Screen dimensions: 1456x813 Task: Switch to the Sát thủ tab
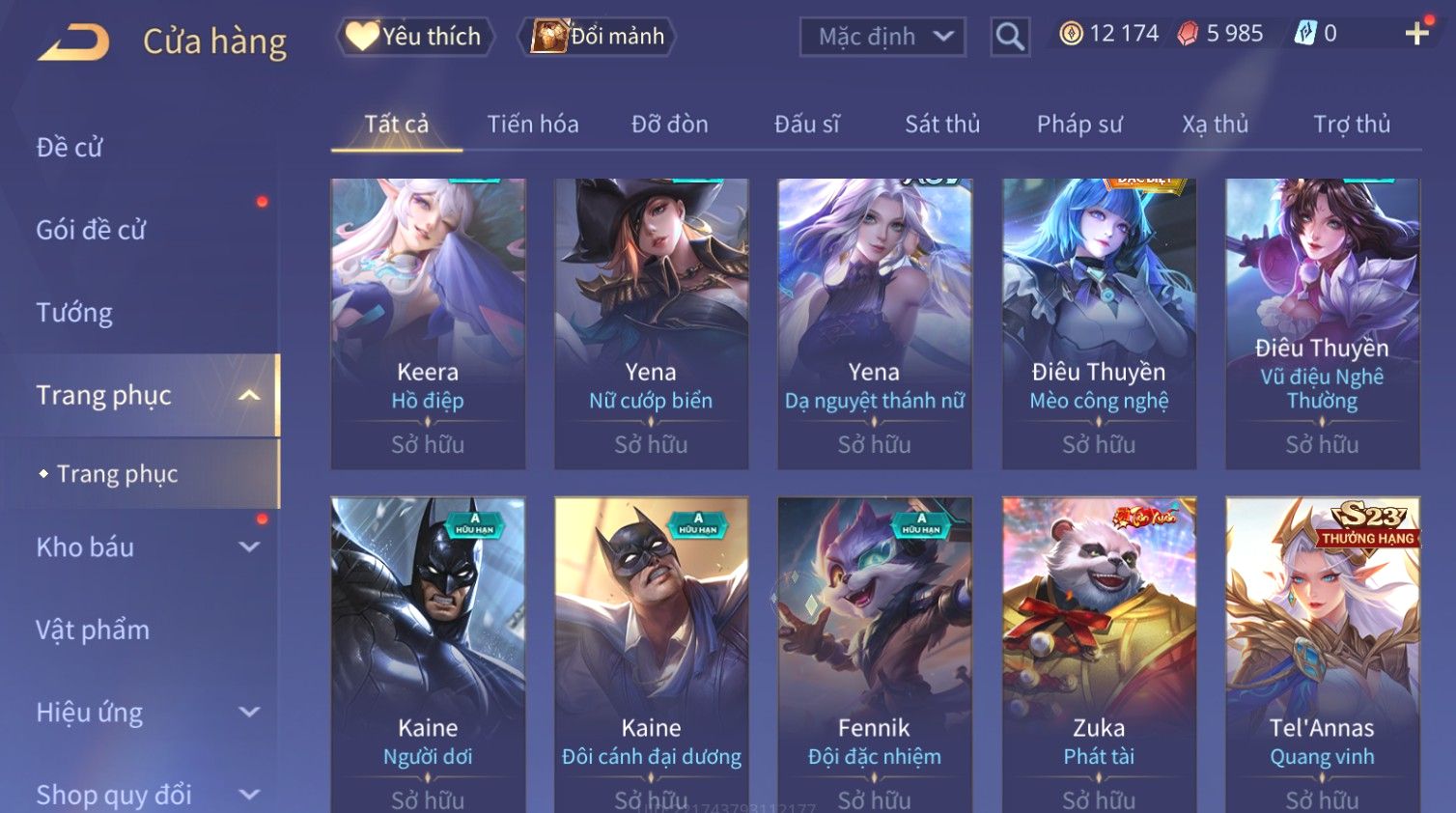(x=942, y=125)
